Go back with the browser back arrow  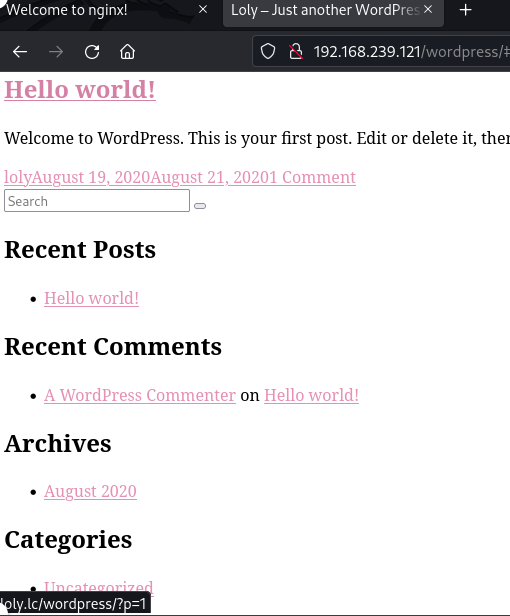20,51
